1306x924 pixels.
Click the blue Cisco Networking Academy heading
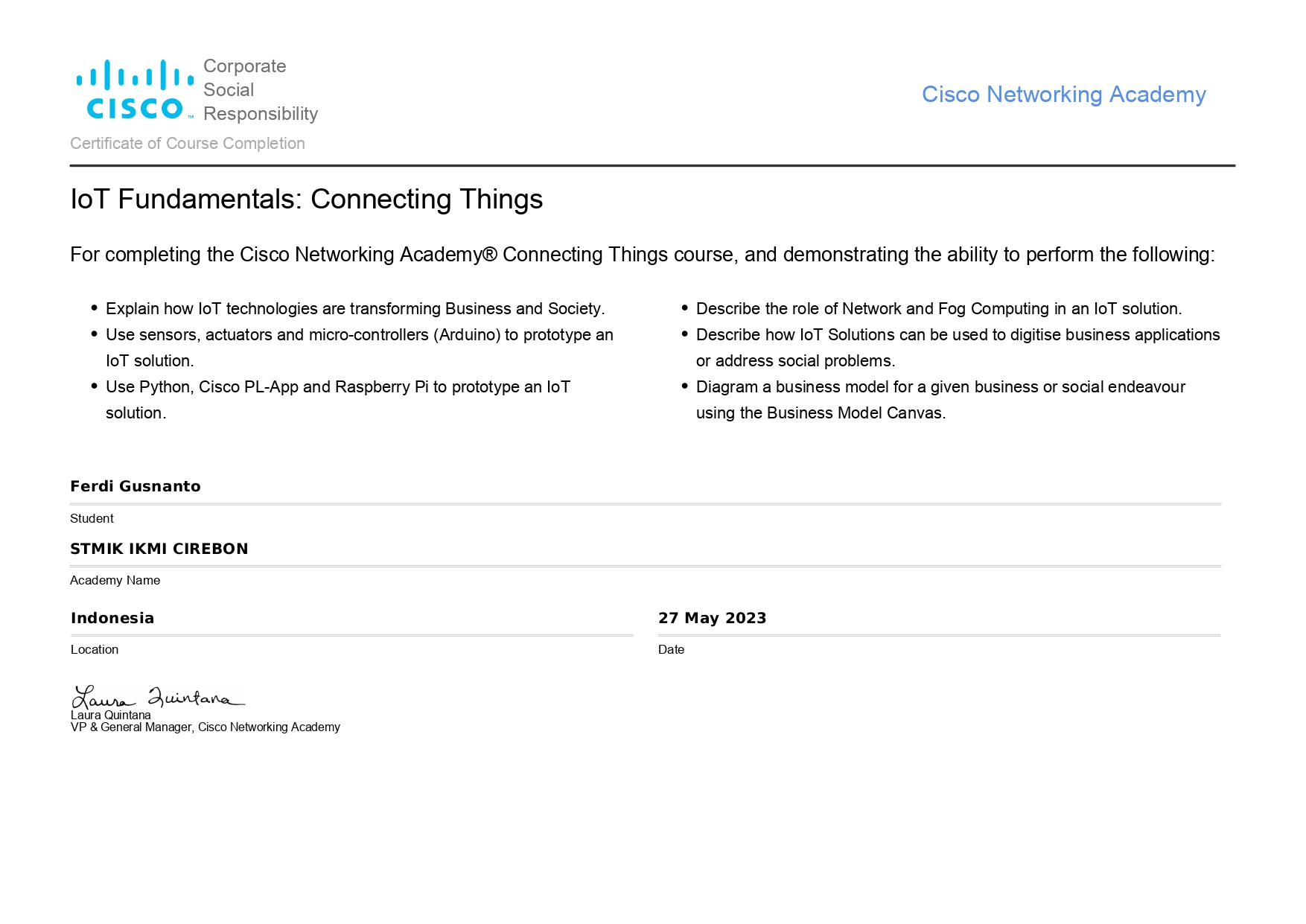pyautogui.click(x=1063, y=95)
